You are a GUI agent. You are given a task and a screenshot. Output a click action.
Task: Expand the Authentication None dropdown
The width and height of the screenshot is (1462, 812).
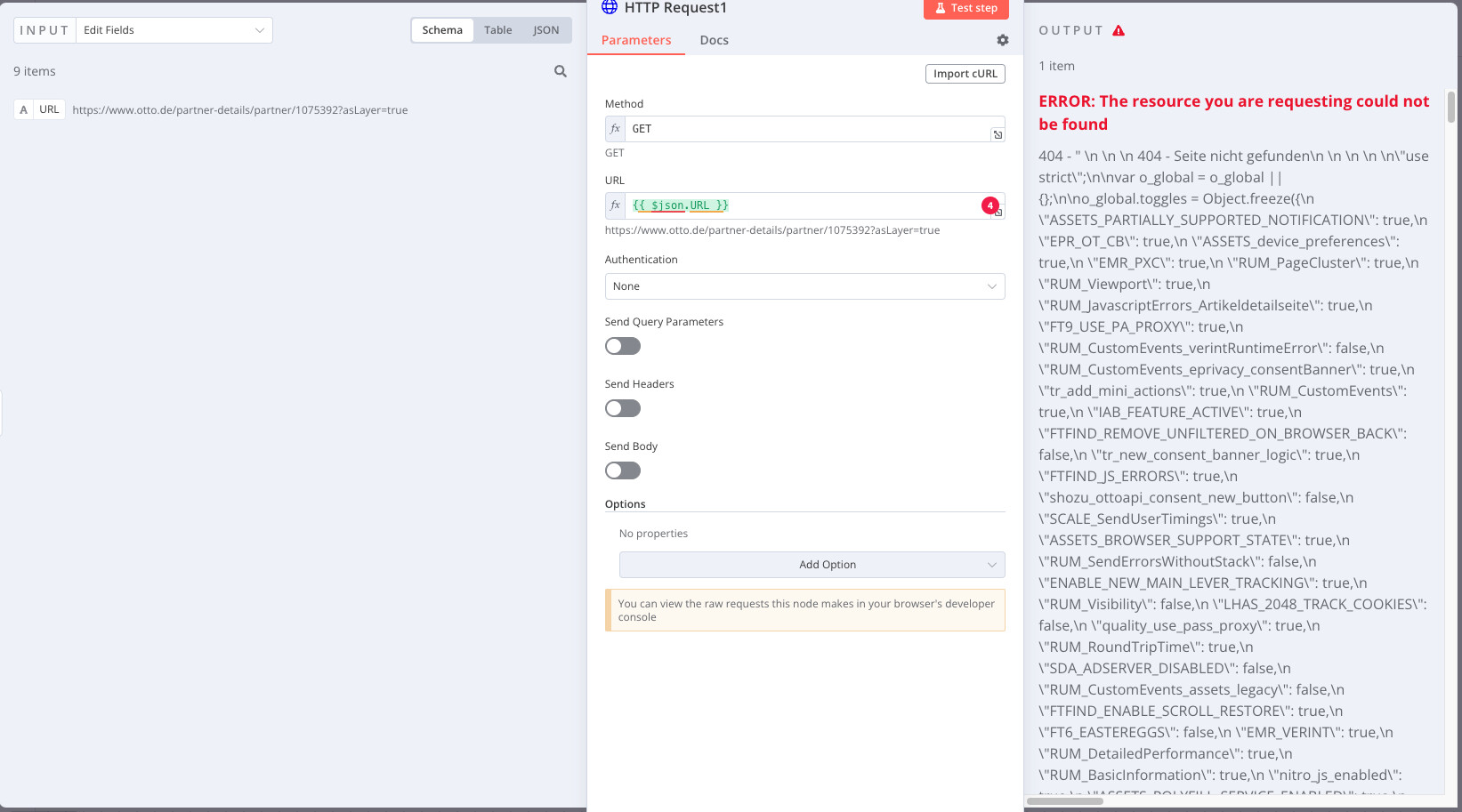pos(805,286)
